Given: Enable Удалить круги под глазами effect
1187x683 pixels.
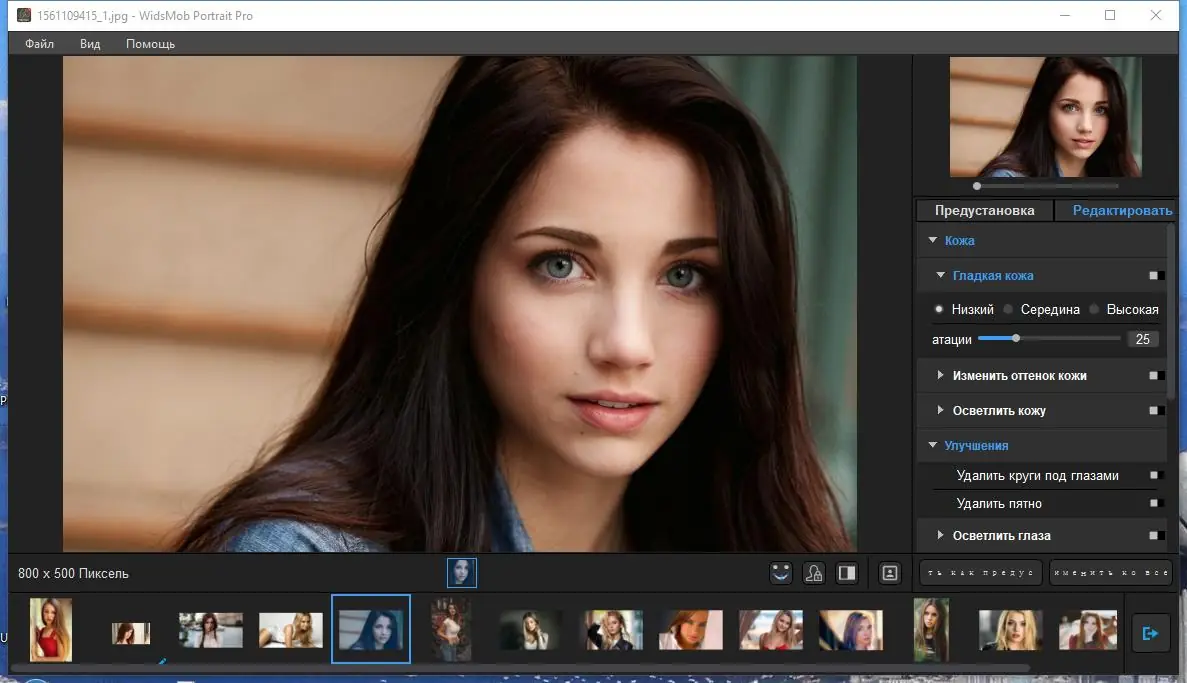Looking at the screenshot, I should (x=1155, y=475).
